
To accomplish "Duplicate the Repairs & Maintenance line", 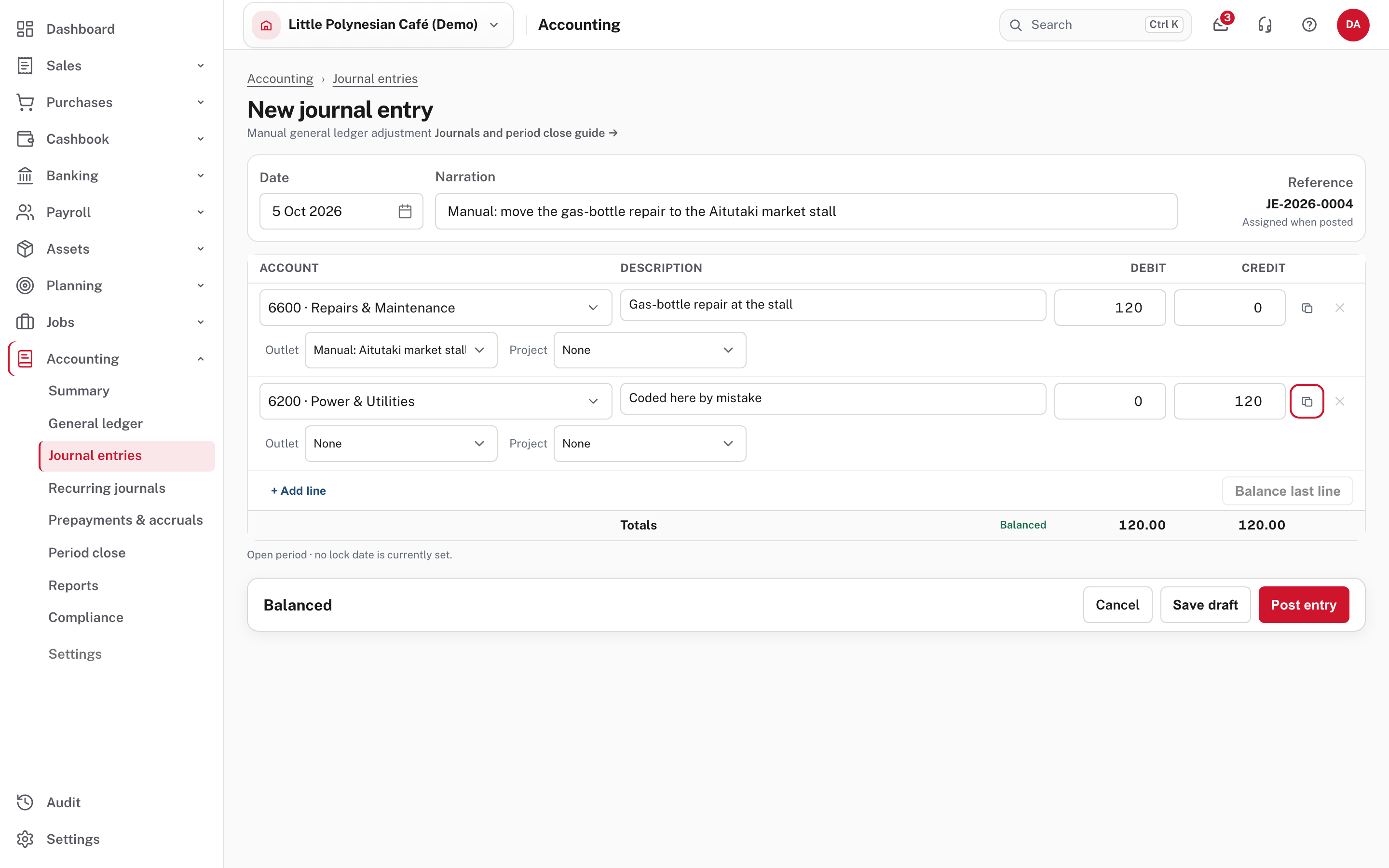I will click(x=1307, y=308).
